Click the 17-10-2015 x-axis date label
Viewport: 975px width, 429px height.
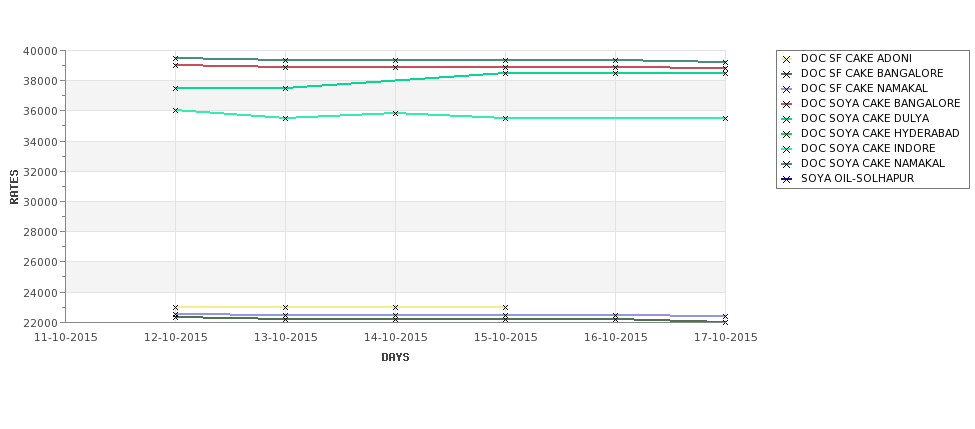(x=726, y=338)
